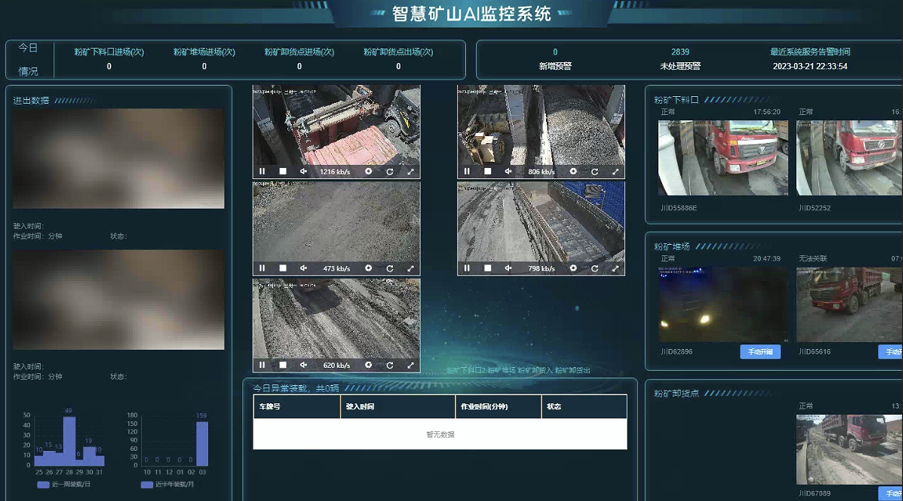
Task: Click the 无法关联 status above truck 川D65616
Action: click(813, 259)
